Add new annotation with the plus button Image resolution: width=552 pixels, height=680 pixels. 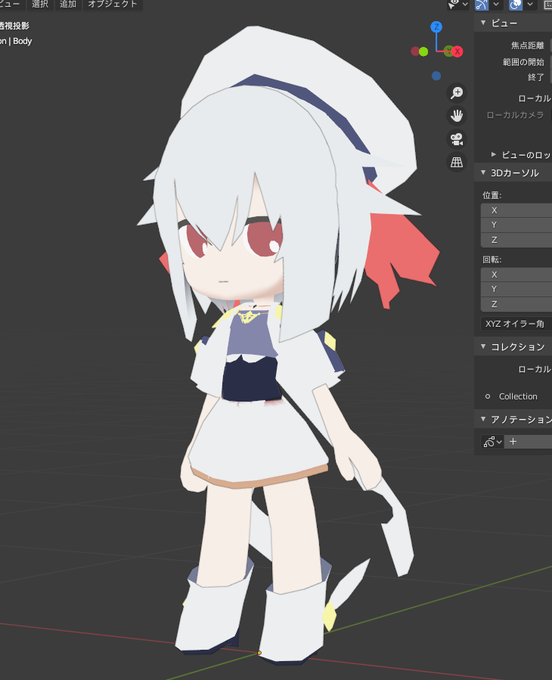click(513, 441)
